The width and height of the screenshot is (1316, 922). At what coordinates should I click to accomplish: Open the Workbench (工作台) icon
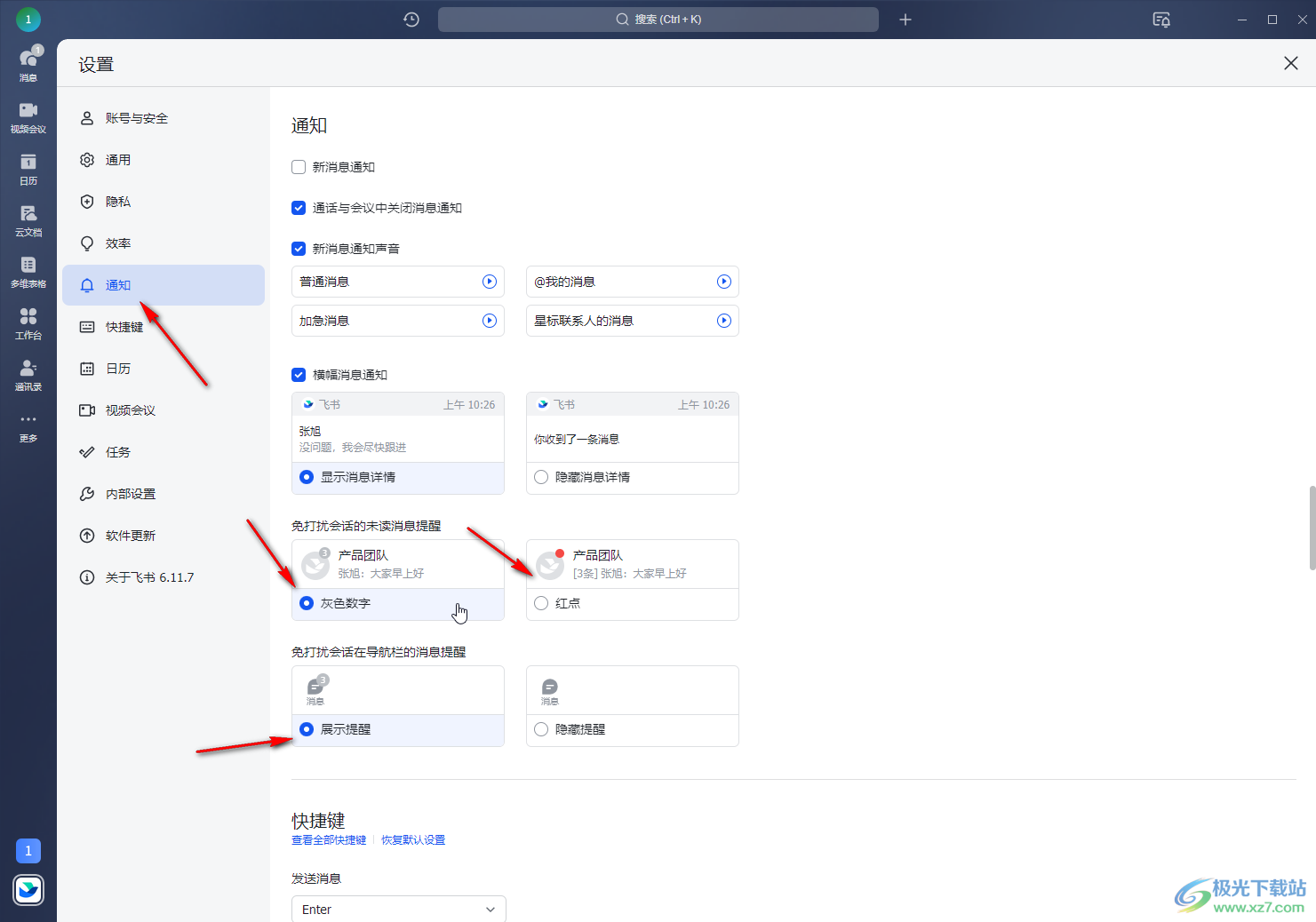[28, 322]
